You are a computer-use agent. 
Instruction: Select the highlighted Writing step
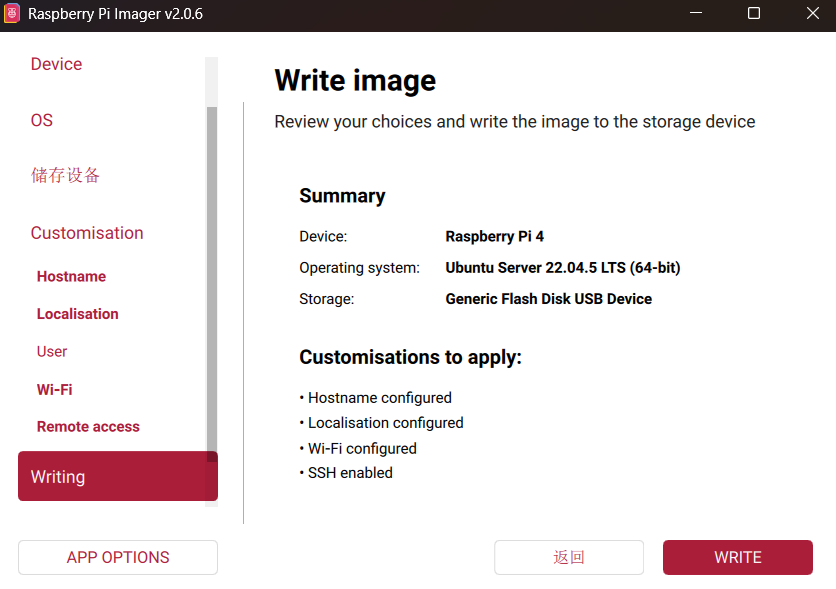pyautogui.click(x=117, y=477)
